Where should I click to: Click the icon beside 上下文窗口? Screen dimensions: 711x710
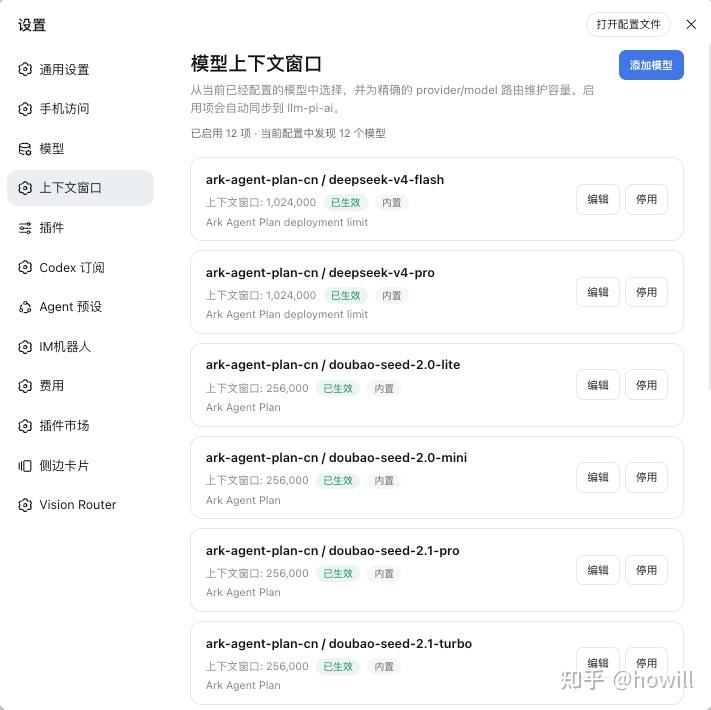pos(25,188)
